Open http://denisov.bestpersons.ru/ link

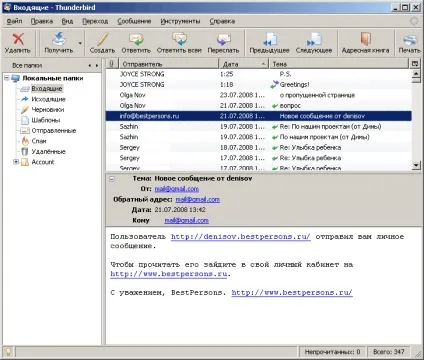241,237
